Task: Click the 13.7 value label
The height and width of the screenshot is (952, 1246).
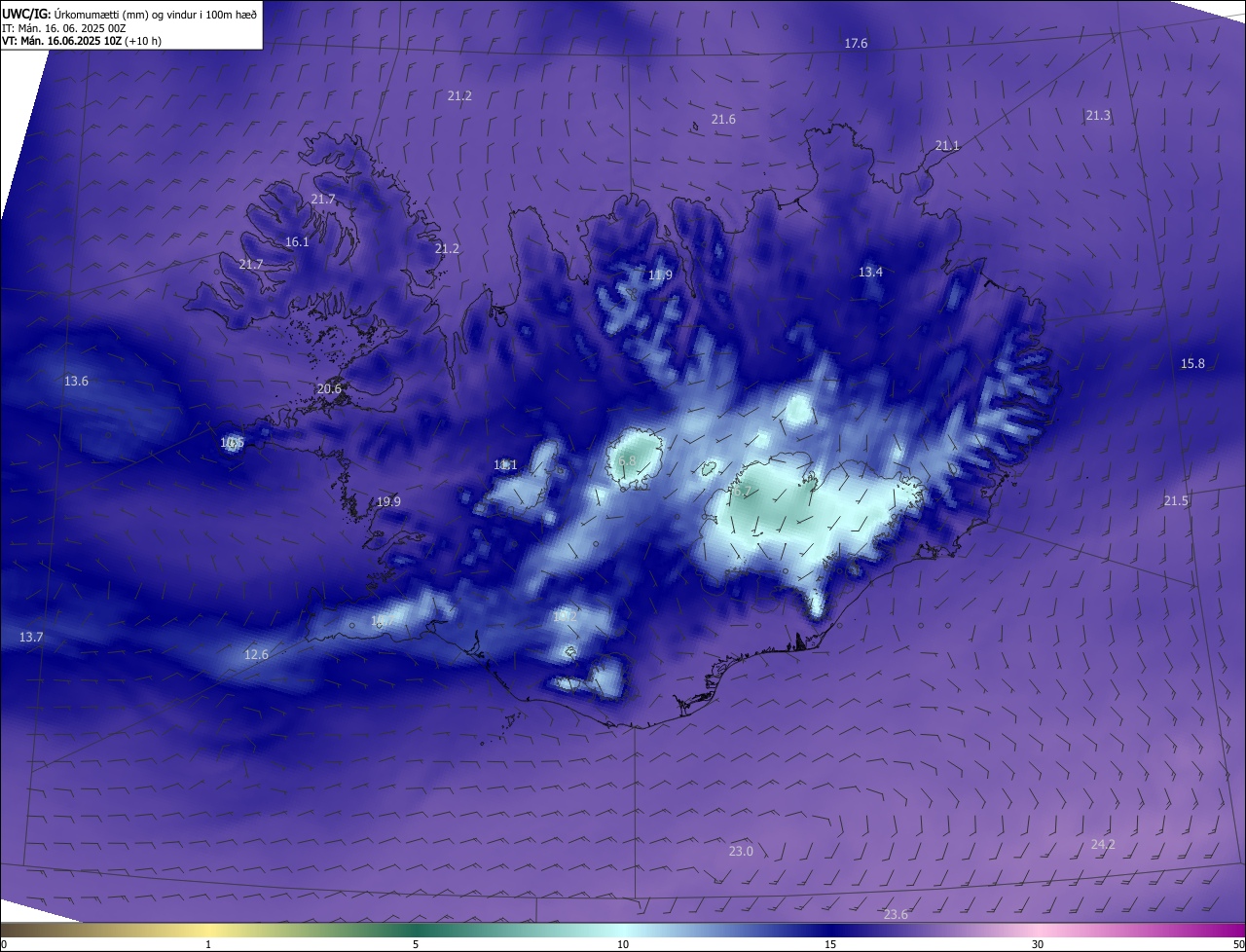Action: 31,638
